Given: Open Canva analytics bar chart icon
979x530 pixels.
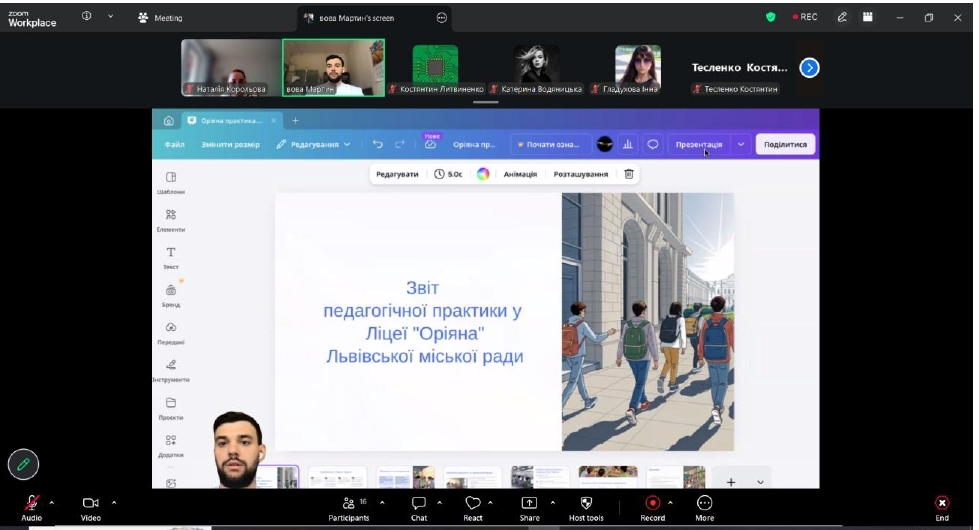Looking at the screenshot, I should 628,144.
